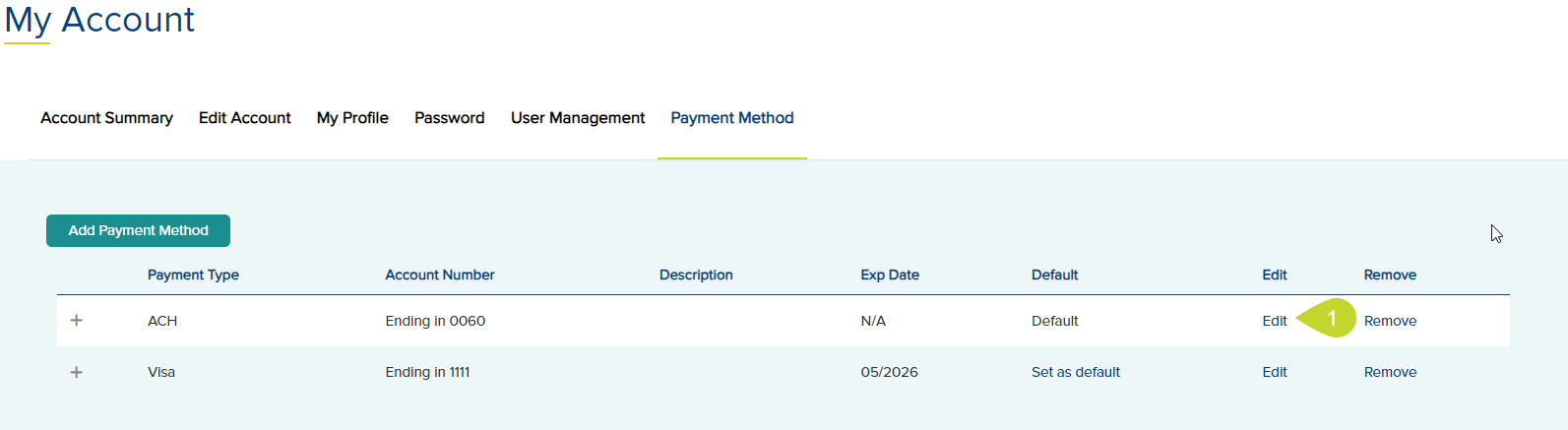Click the green numbered callout marker
1568x430 pixels.
click(1327, 318)
